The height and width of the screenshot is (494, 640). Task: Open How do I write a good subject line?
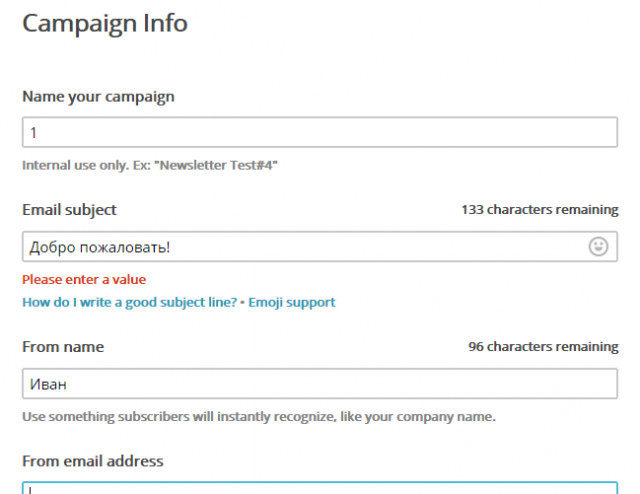click(129, 302)
